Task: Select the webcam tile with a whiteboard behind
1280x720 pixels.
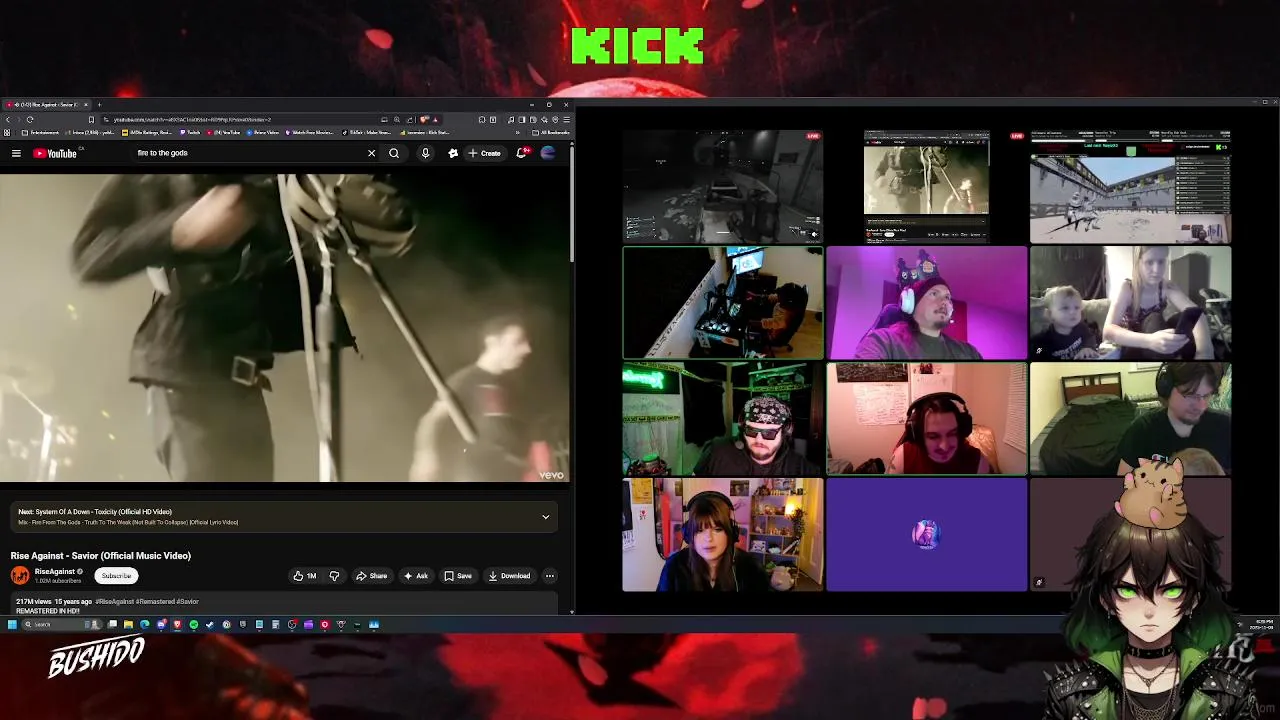Action: coord(926,419)
